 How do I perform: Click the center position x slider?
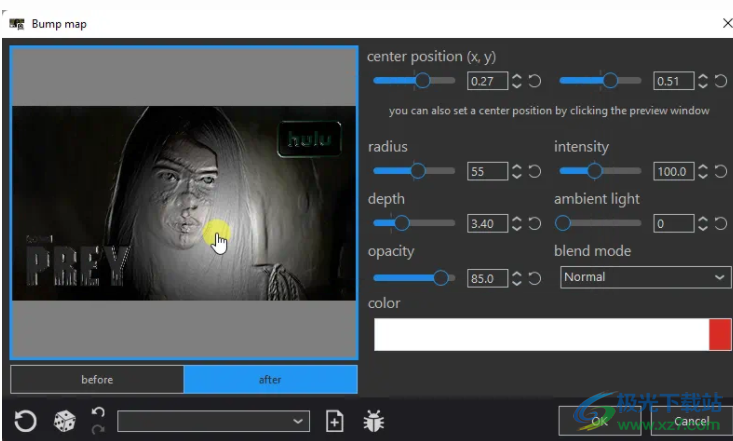(x=414, y=80)
